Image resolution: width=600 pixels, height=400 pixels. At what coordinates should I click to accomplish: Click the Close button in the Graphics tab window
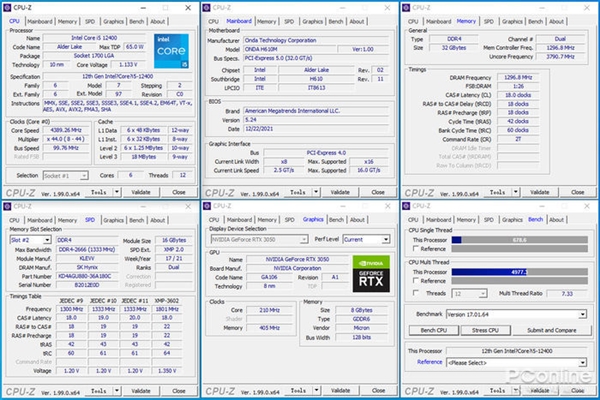pos(378,390)
